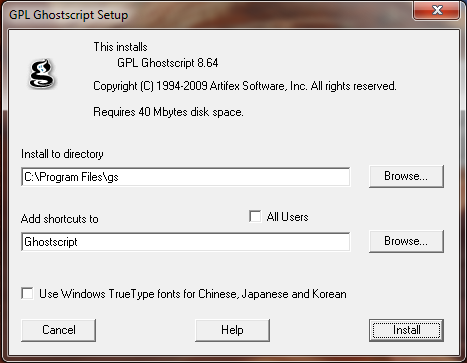Screen dimensions: 467x363
Task: Close the GPL Ghostscript Setup window
Action: [436, 10]
